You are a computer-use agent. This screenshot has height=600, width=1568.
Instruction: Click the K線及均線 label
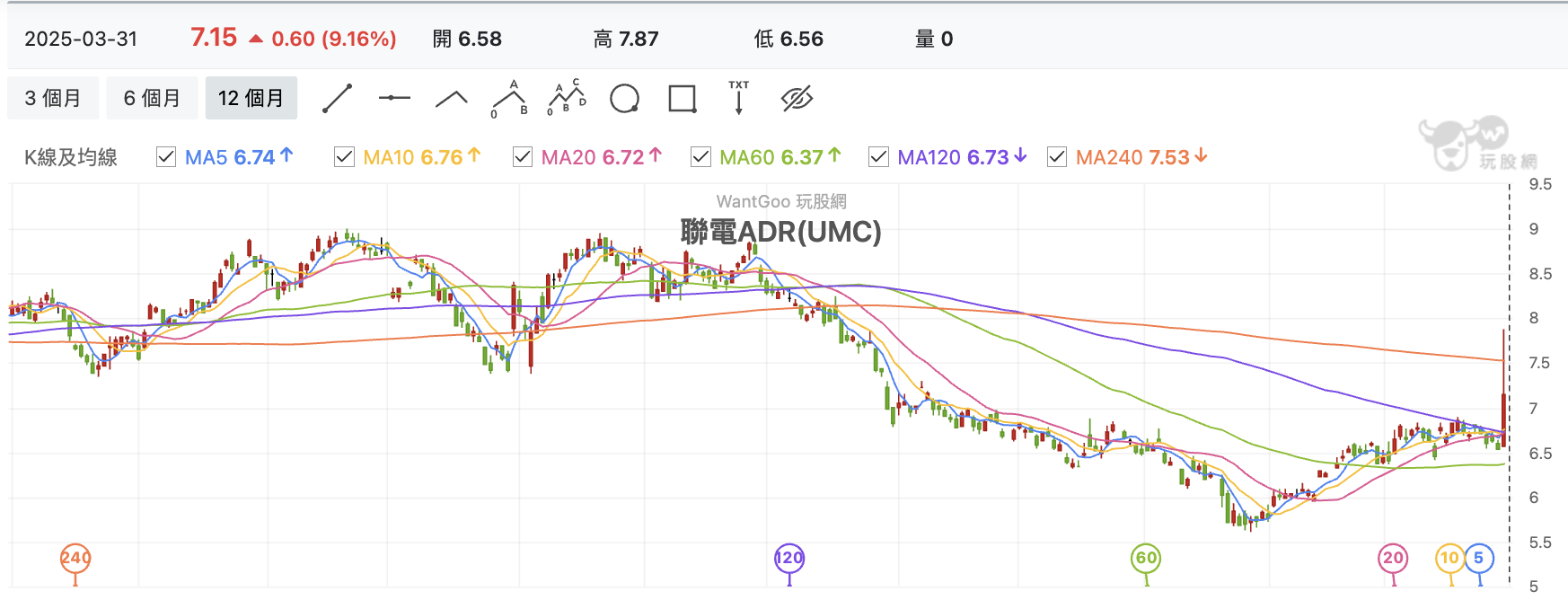pos(71,157)
